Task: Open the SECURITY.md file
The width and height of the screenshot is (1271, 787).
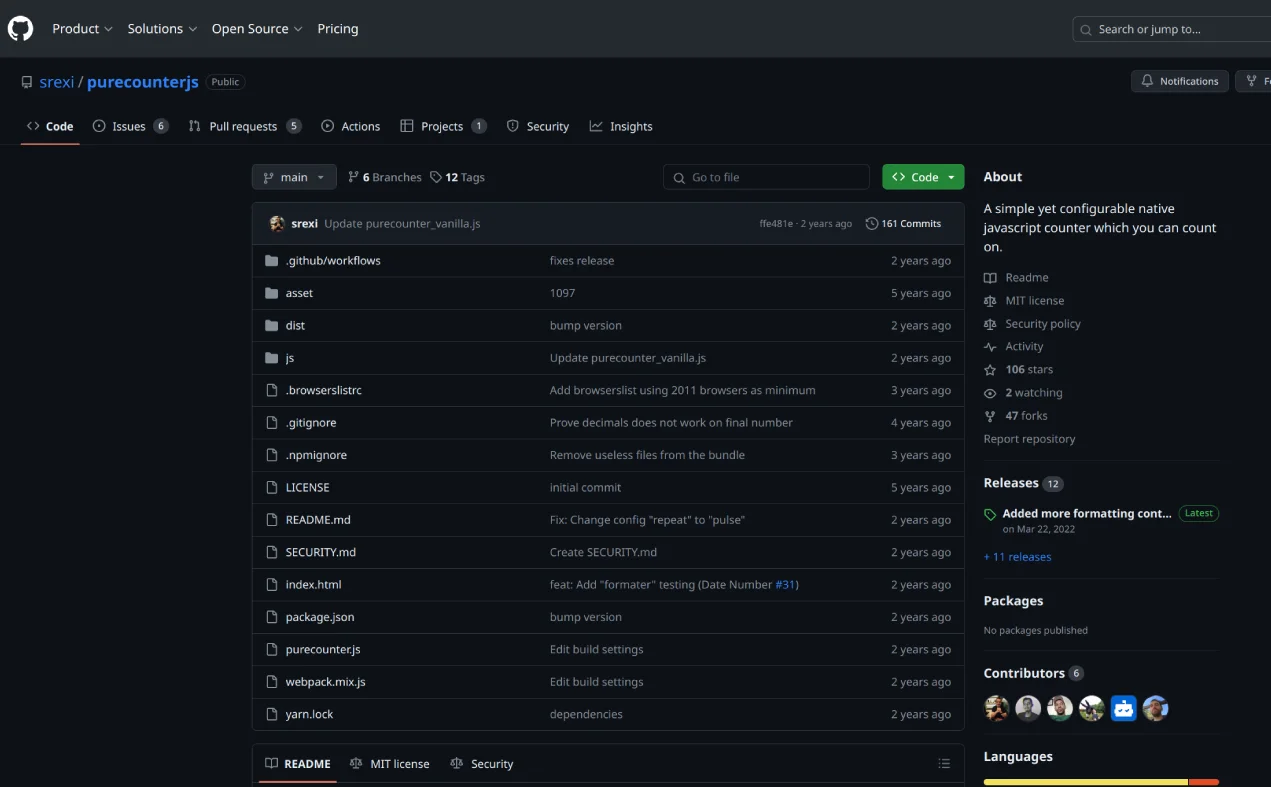Action: point(321,552)
